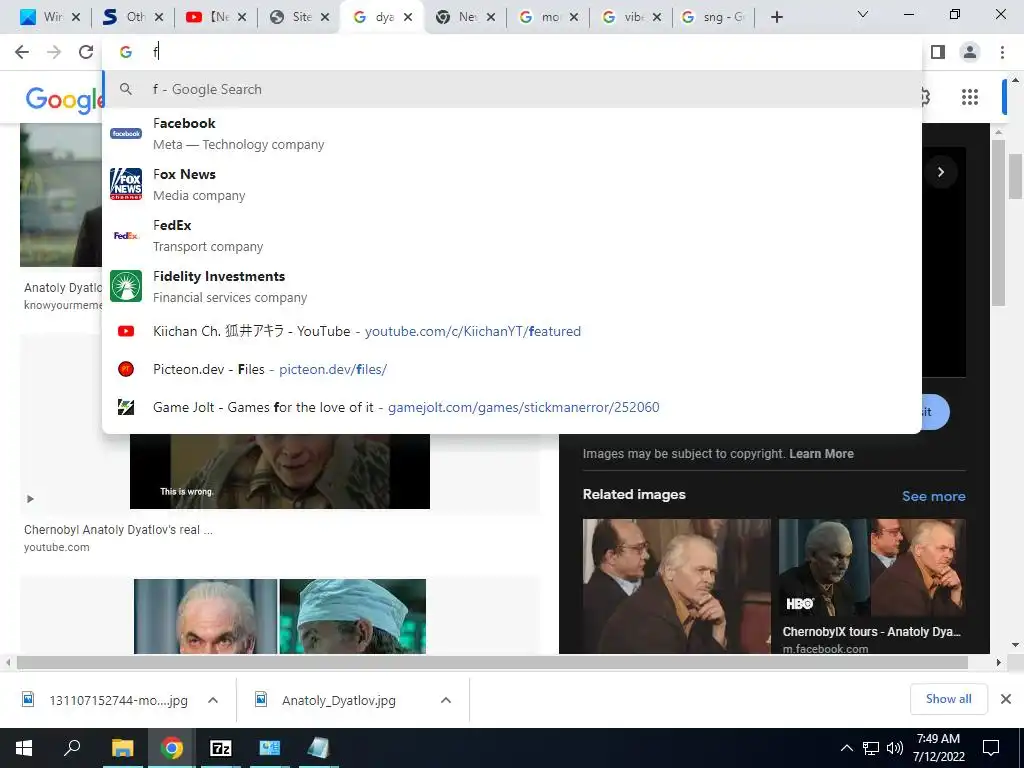Open the side panel icon
1024x768 pixels.
pyautogui.click(x=938, y=52)
